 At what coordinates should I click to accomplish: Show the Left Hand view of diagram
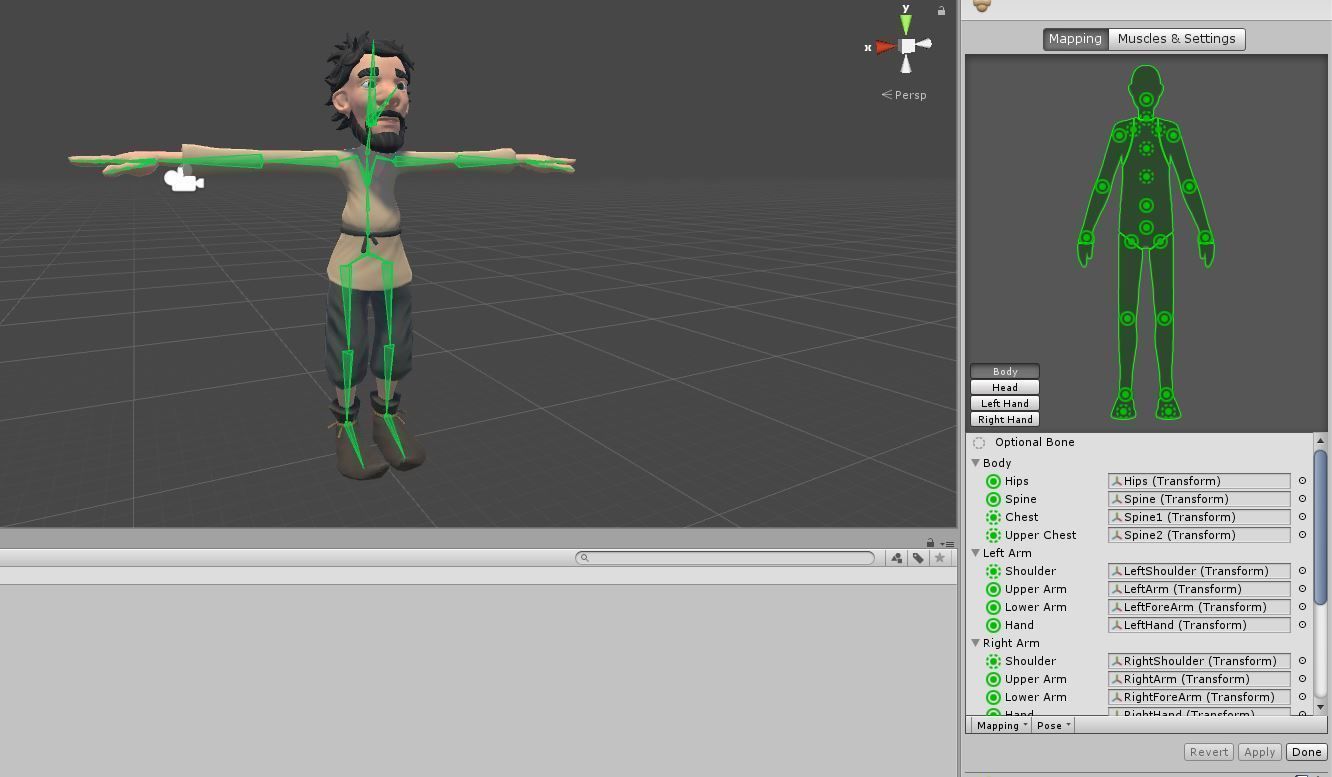click(1005, 403)
